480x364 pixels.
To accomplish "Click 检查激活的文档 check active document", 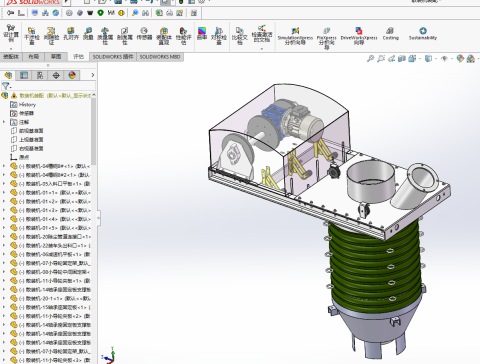I will tap(262, 33).
